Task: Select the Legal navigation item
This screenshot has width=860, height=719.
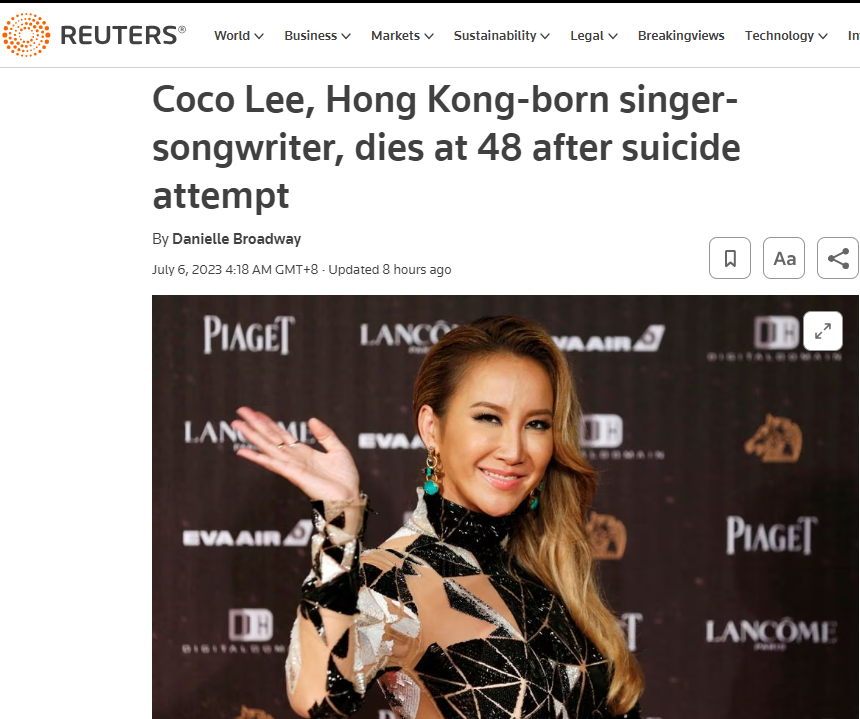Action: pyautogui.click(x=587, y=36)
